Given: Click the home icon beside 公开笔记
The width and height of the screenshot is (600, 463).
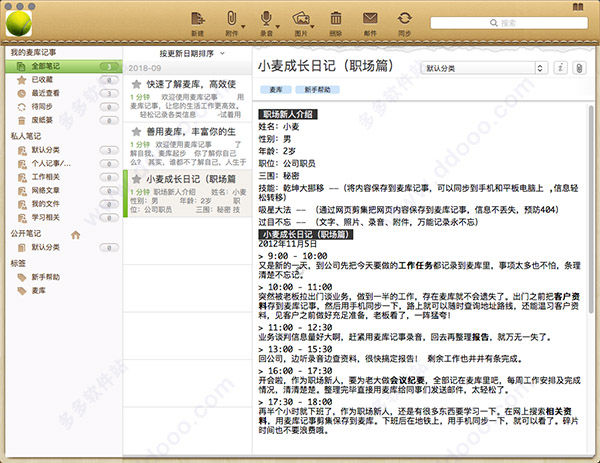Looking at the screenshot, I should [76, 234].
